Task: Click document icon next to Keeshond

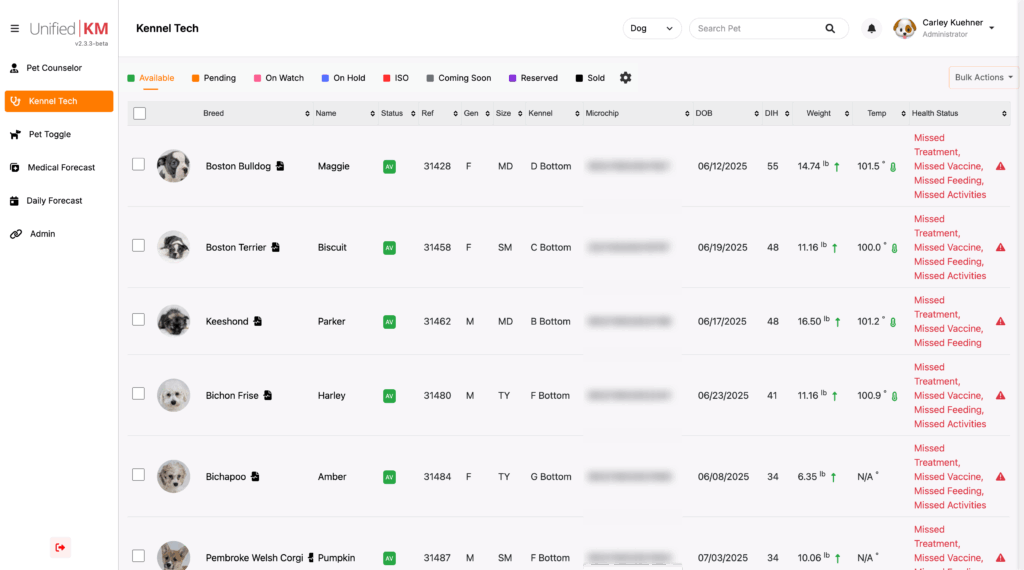Action: point(258,321)
